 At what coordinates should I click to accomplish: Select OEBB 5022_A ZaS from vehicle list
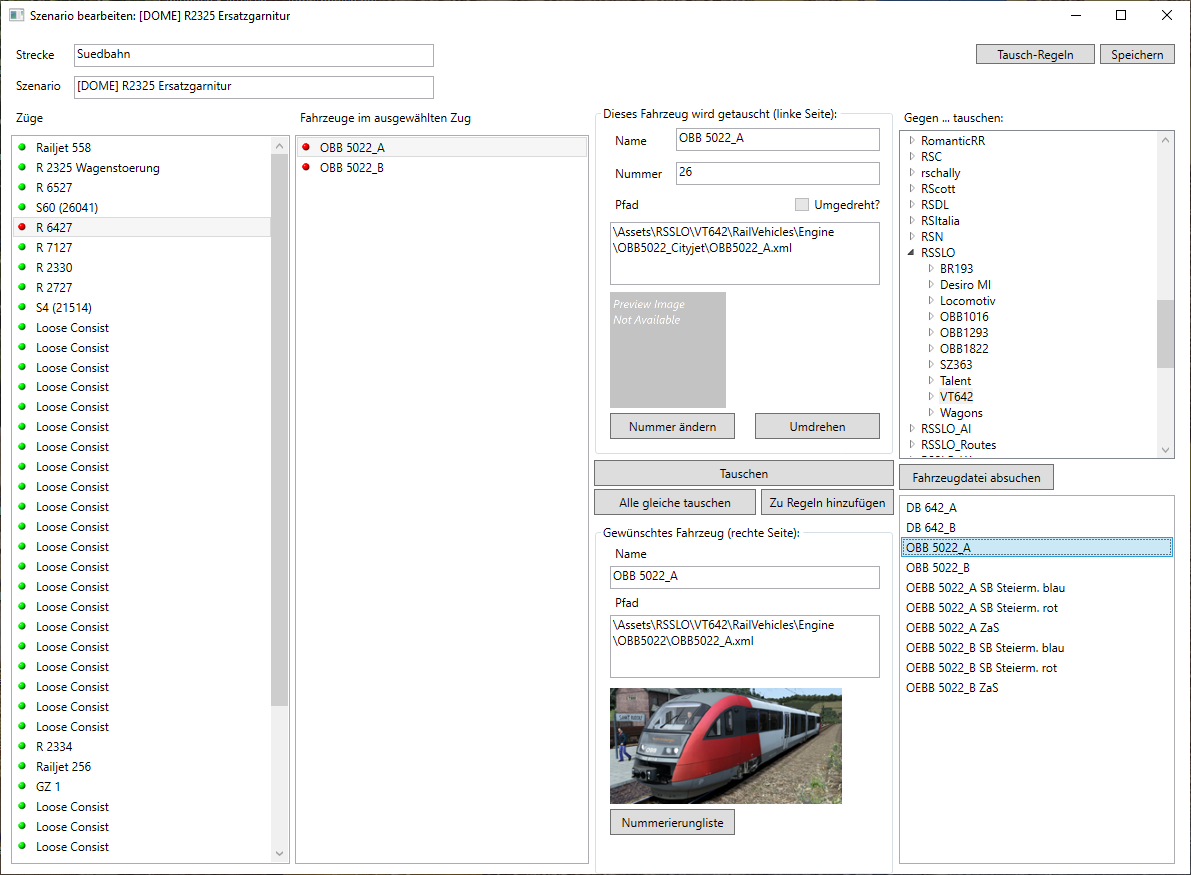click(951, 628)
